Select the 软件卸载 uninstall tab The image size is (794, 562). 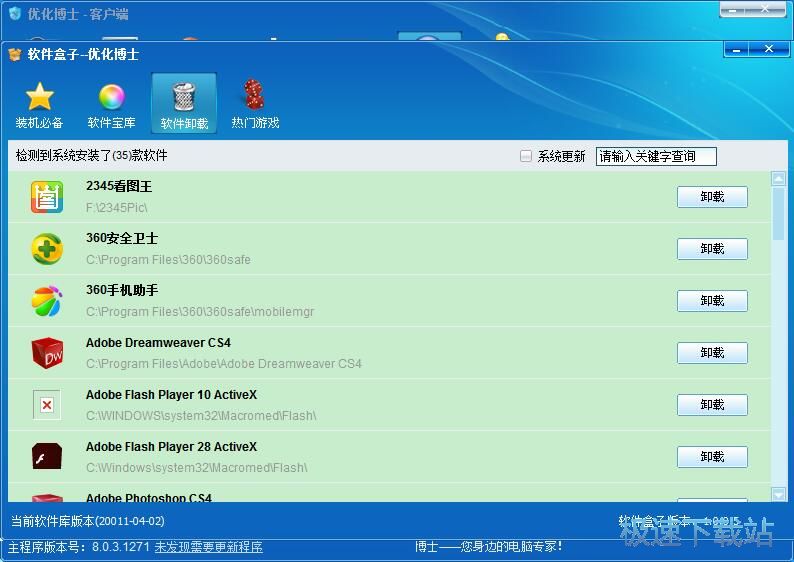tap(184, 104)
